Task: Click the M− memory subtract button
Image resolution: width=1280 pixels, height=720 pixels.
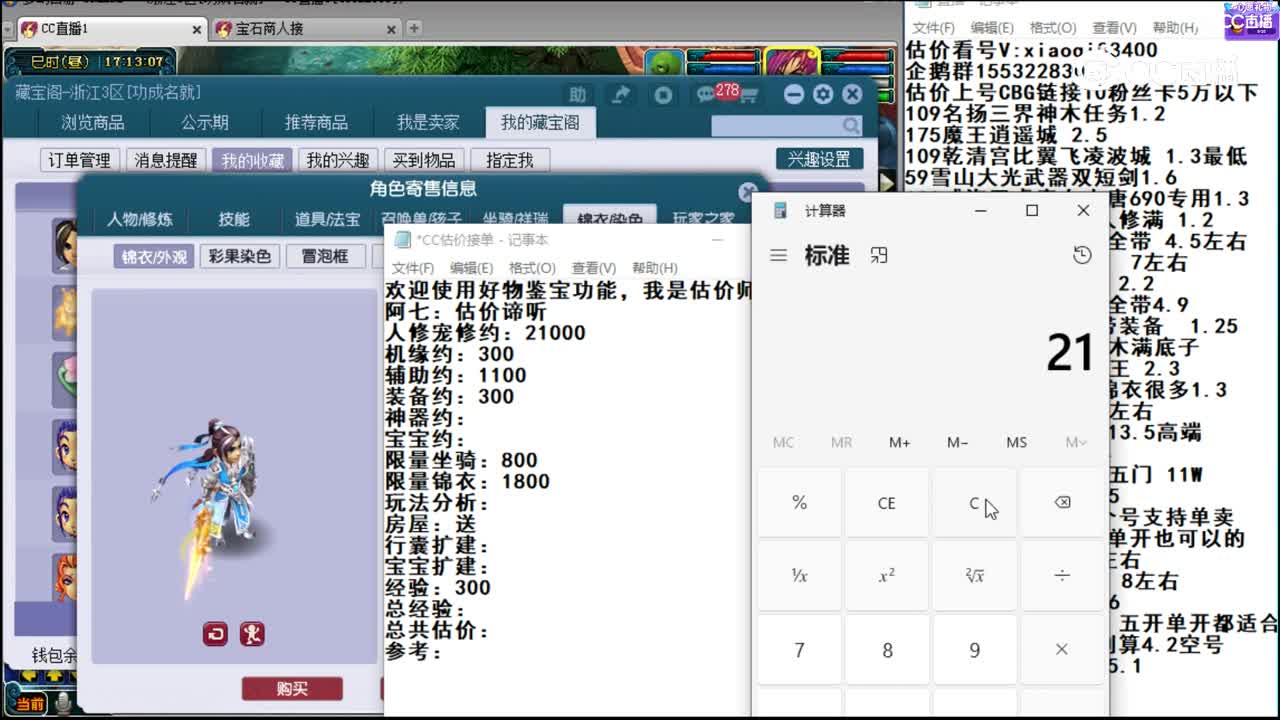Action: [x=958, y=442]
